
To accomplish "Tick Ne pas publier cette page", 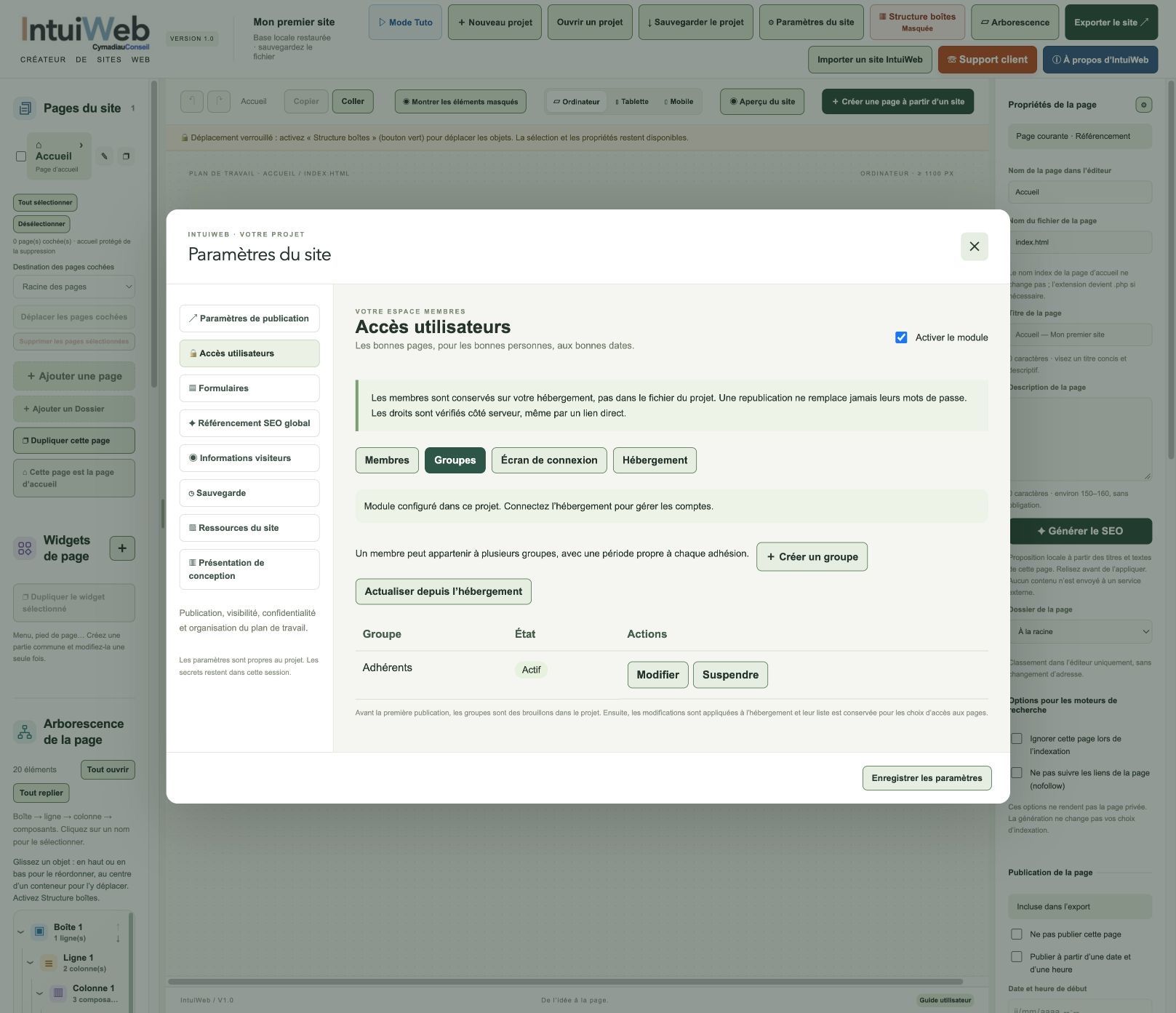I will pyautogui.click(x=1017, y=934).
